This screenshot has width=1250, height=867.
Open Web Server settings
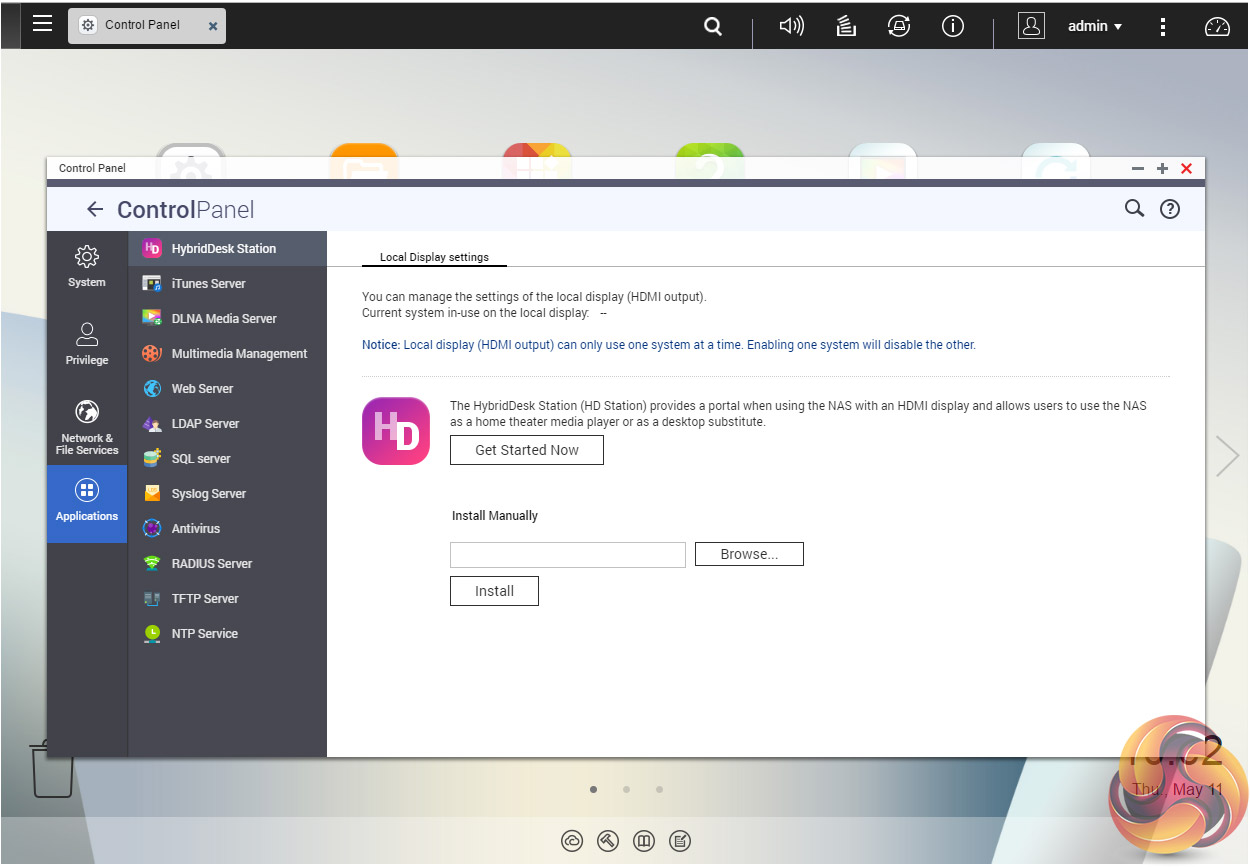[228, 389]
